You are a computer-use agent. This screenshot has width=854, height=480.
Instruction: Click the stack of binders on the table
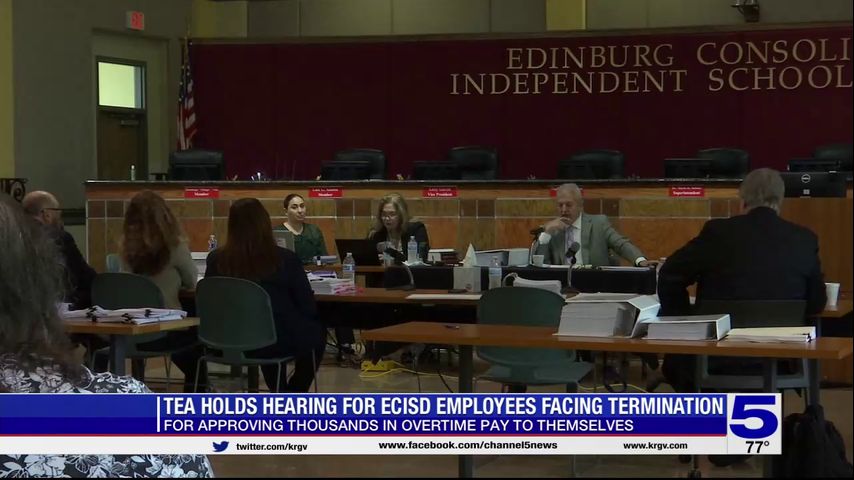[x=607, y=316]
